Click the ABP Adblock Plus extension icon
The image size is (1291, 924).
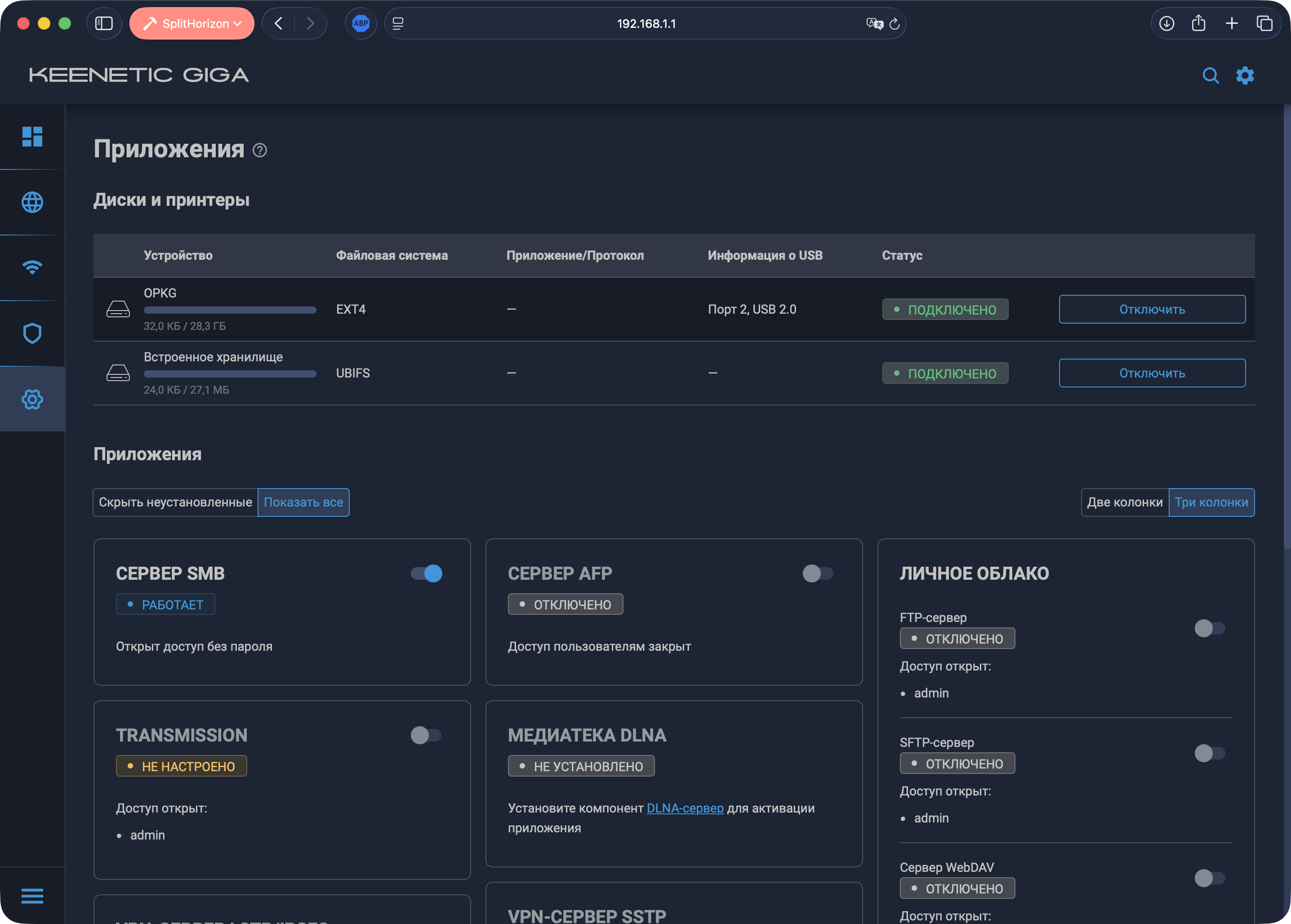361,23
